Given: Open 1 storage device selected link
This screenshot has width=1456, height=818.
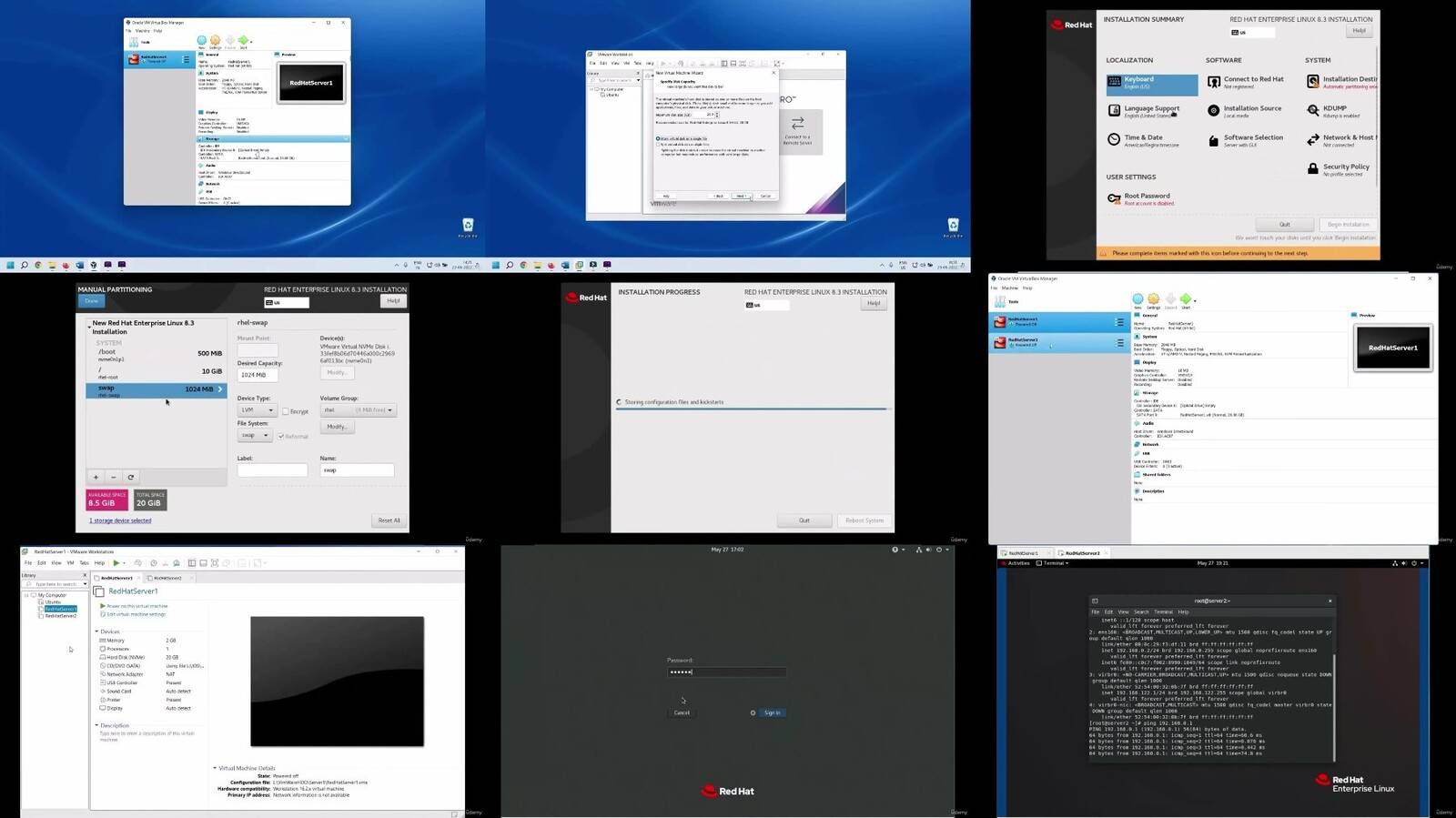Looking at the screenshot, I should click(120, 520).
